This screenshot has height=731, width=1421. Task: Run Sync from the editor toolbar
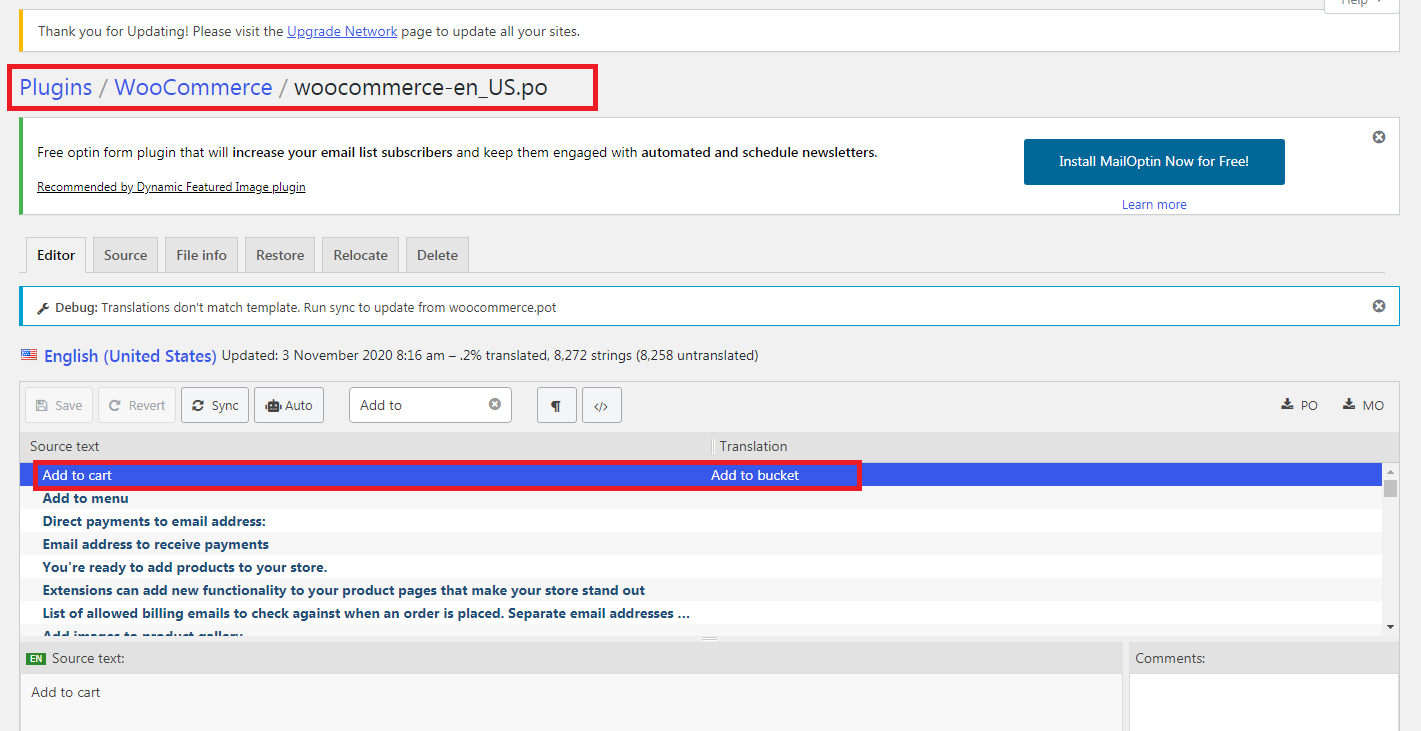(215, 405)
